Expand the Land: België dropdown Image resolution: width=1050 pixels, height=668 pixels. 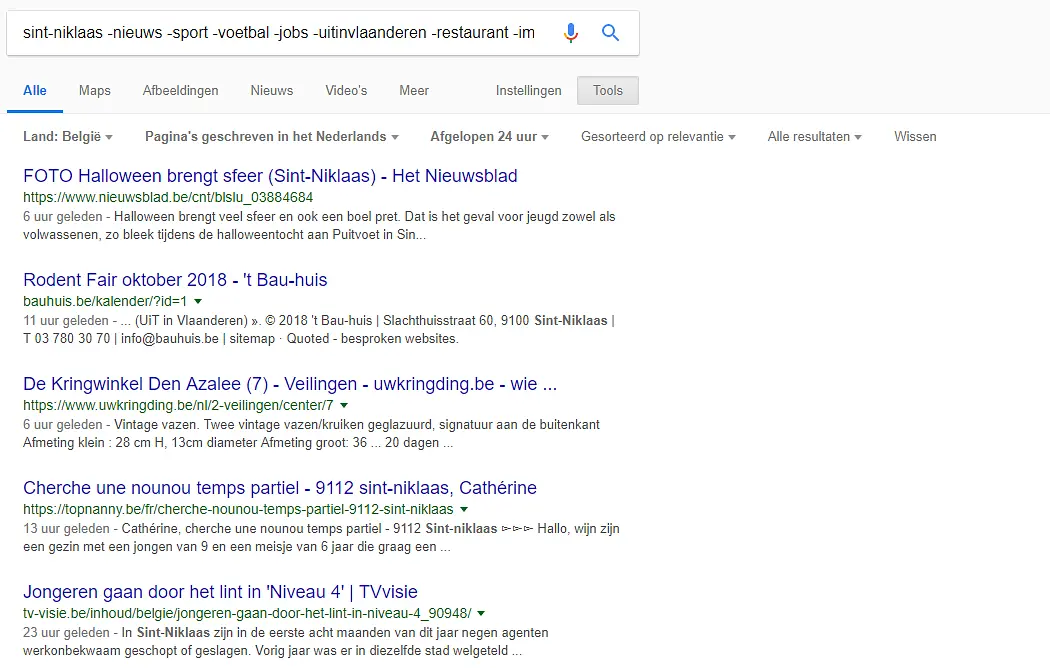point(68,137)
